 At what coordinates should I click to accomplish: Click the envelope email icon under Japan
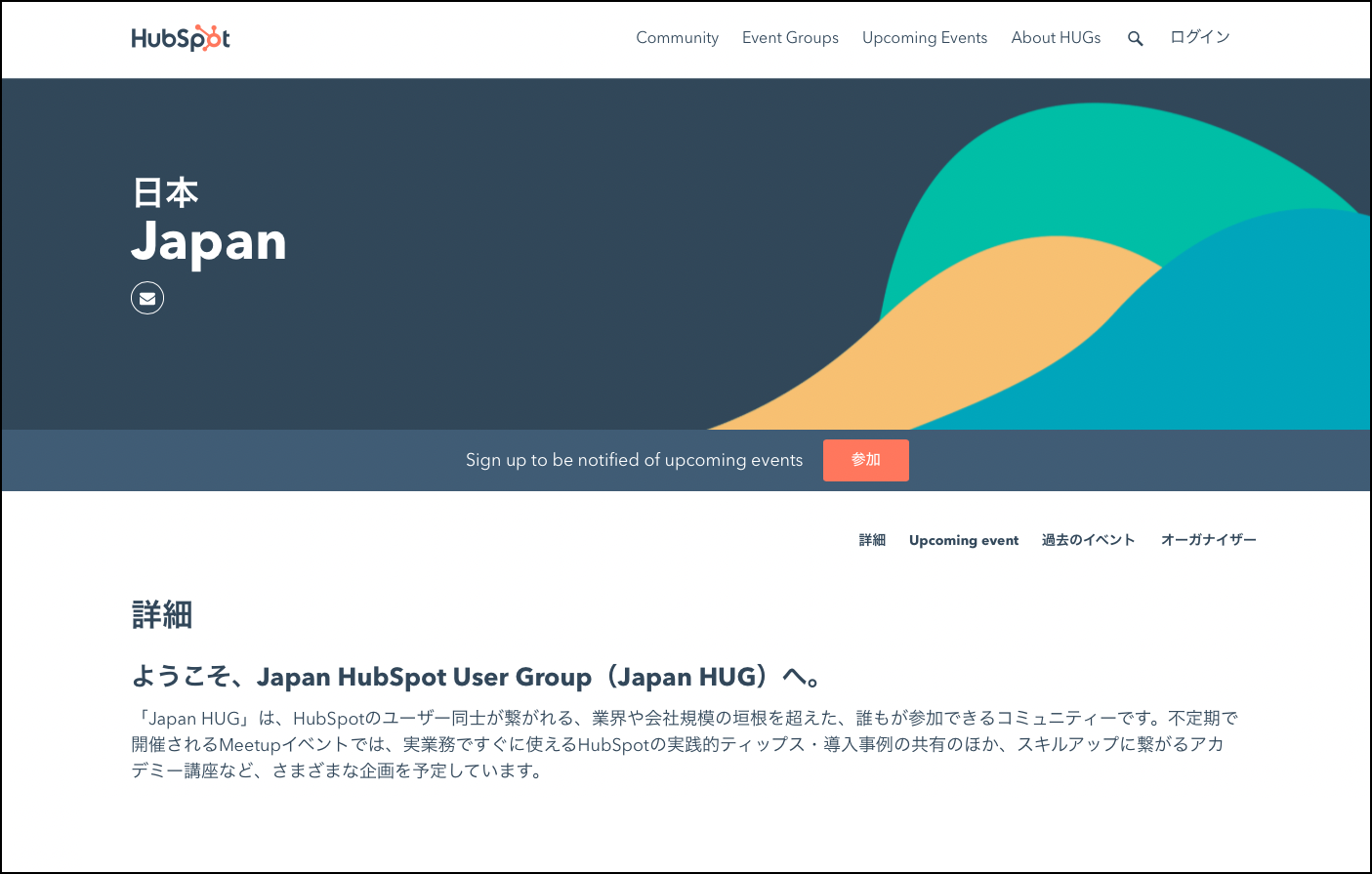147,298
